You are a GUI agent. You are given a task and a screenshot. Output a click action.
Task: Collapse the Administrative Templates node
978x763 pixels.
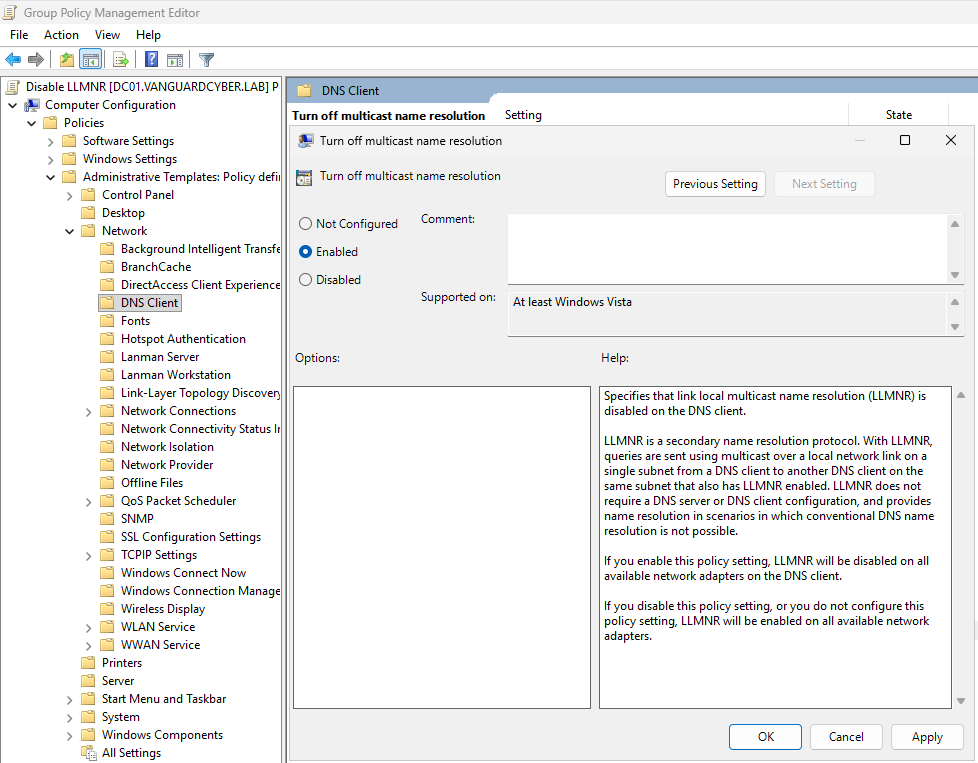[x=51, y=177]
